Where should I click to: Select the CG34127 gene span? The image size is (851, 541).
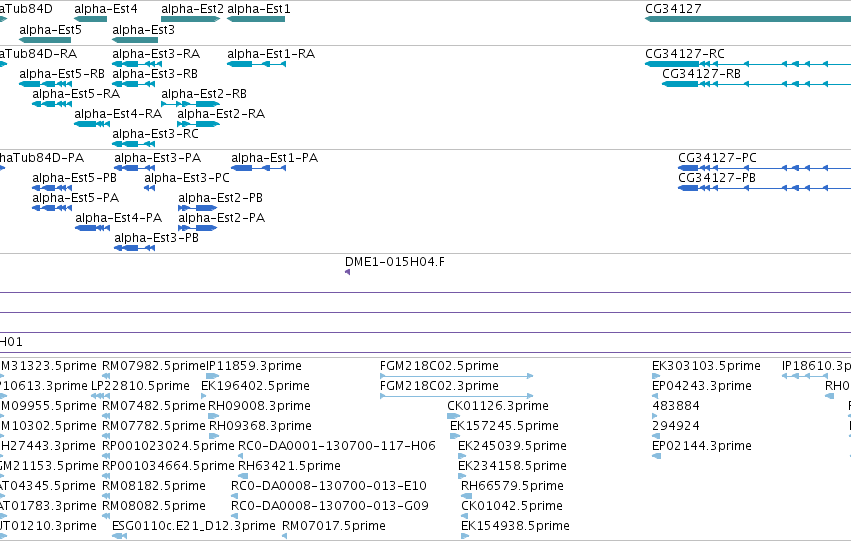tap(748, 19)
